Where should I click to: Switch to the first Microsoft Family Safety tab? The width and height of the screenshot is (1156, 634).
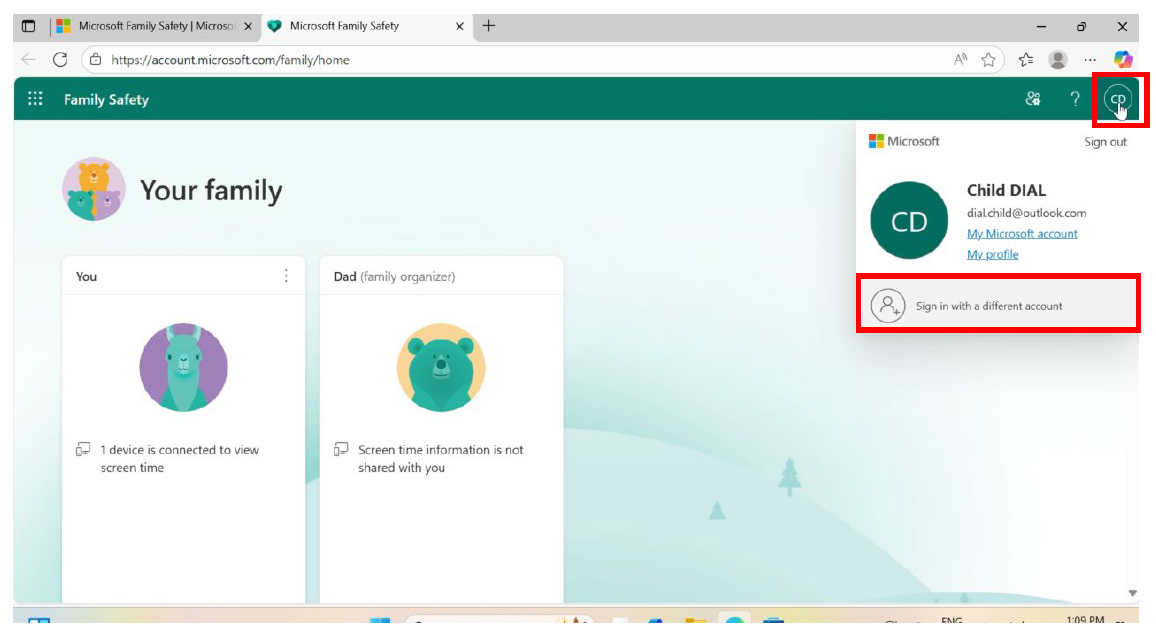coord(150,26)
